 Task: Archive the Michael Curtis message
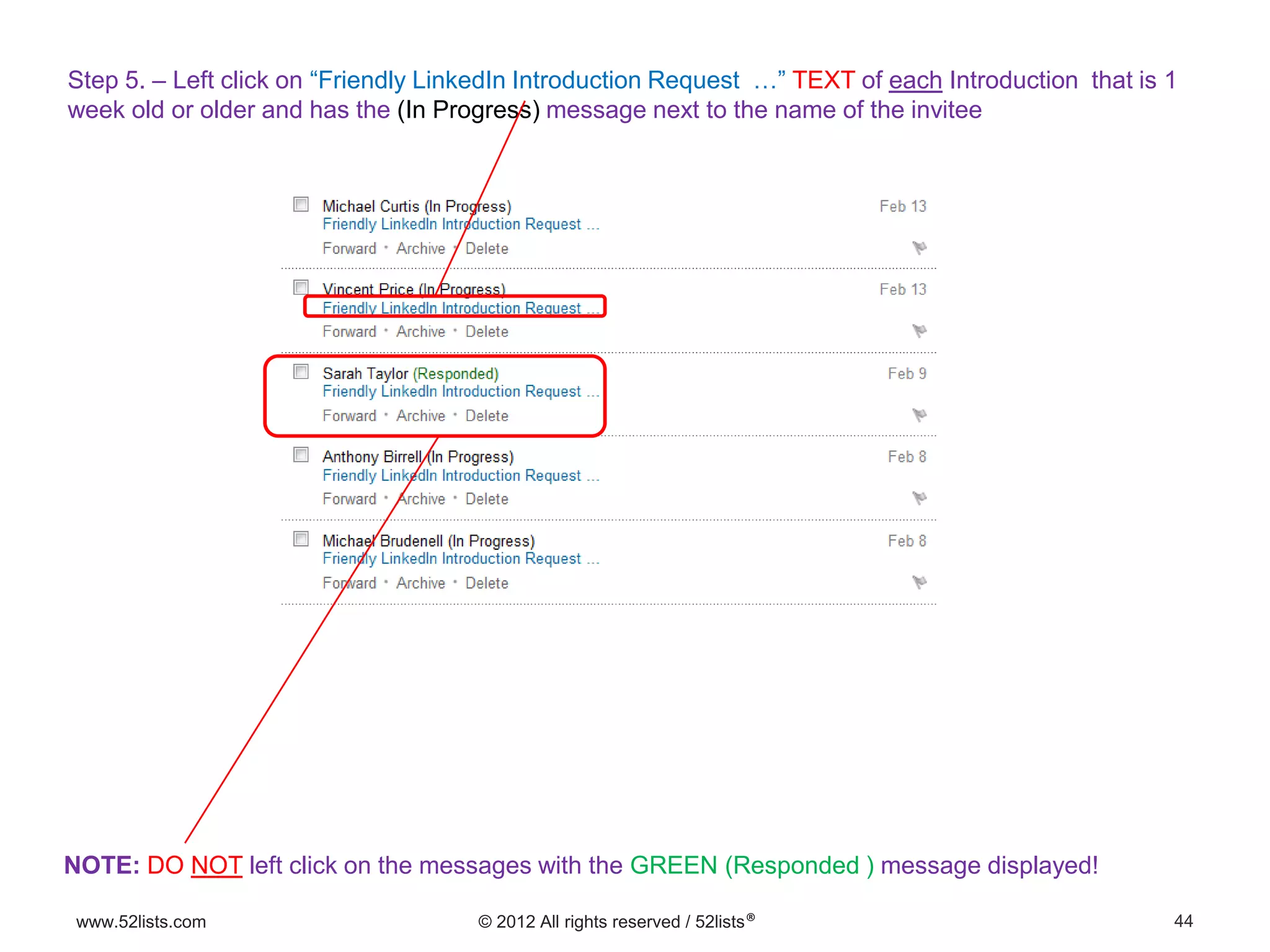420,249
